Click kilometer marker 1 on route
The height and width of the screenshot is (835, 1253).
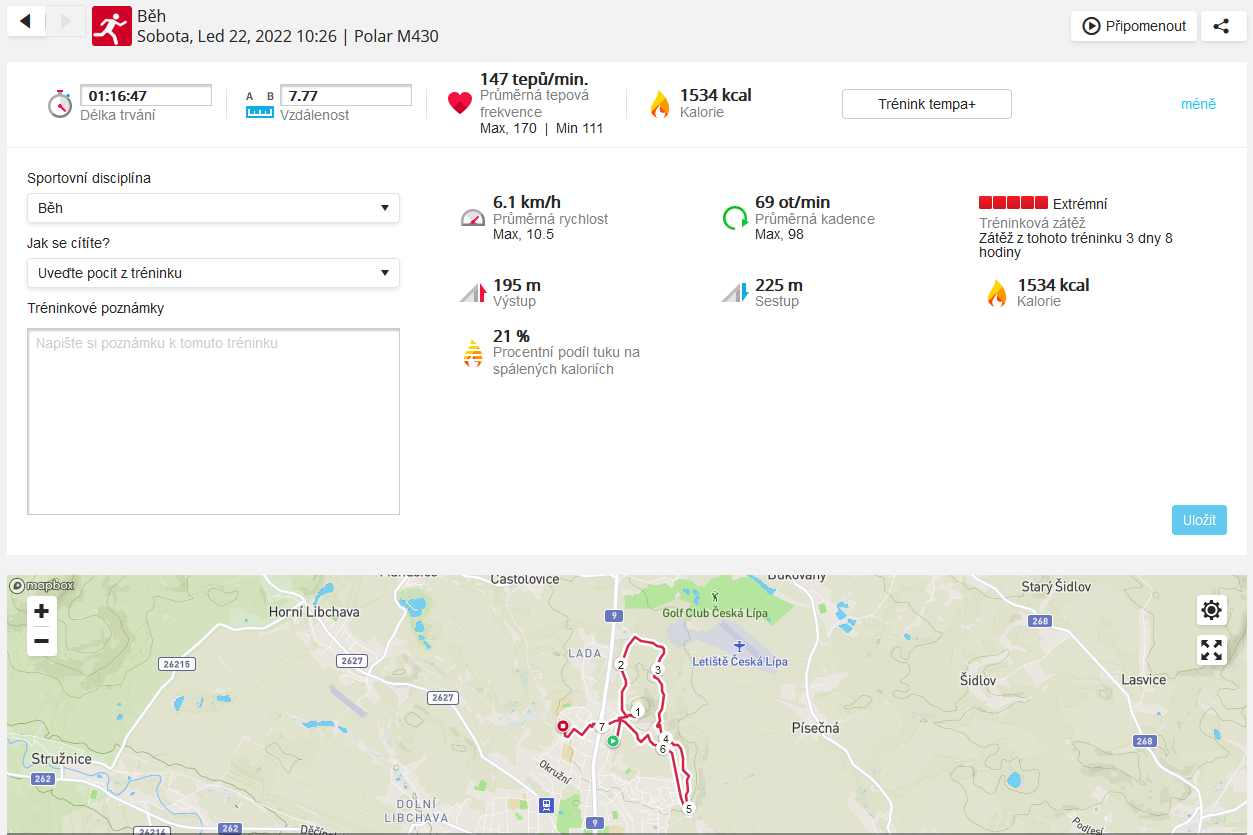[637, 712]
